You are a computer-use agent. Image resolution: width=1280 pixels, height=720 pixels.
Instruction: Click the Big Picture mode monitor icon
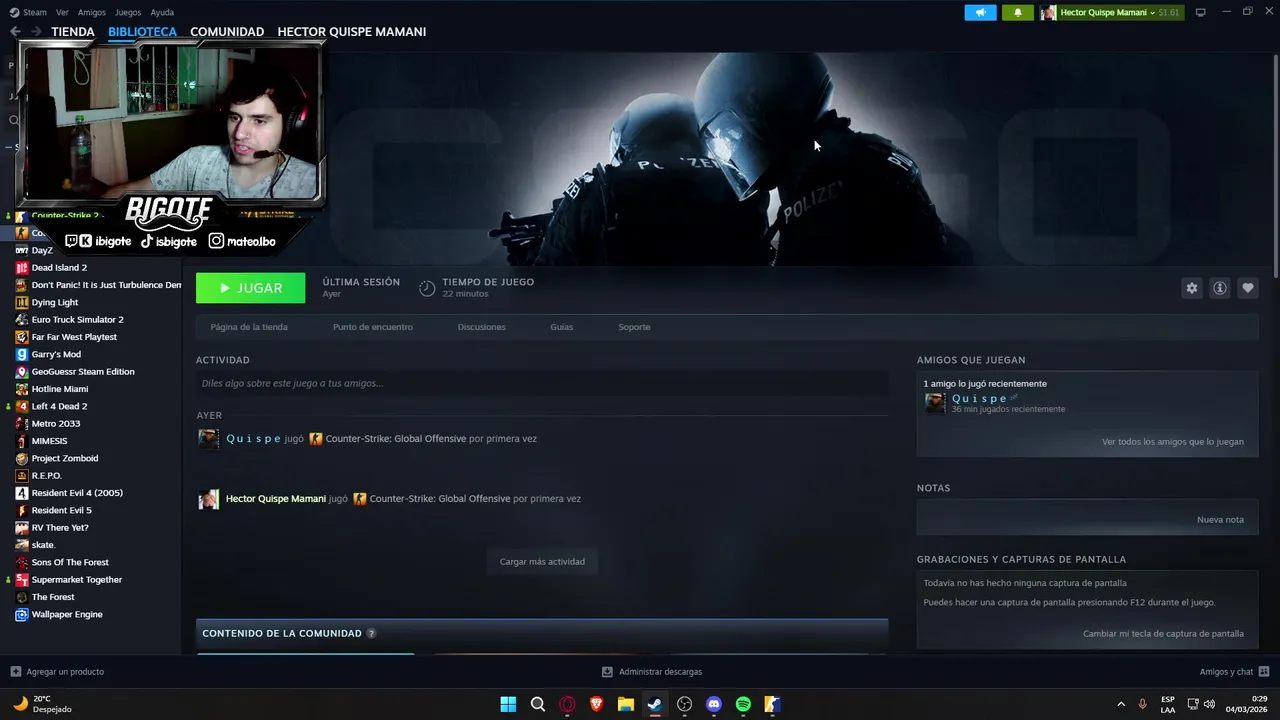pos(1200,12)
